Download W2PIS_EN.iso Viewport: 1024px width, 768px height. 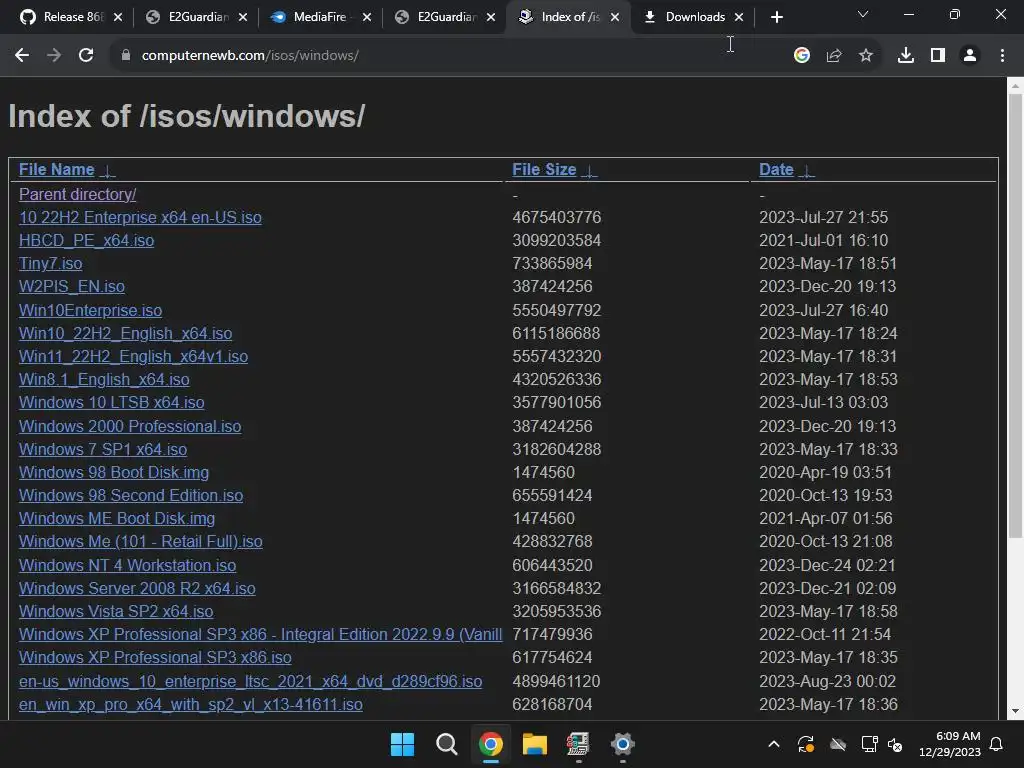(72, 287)
